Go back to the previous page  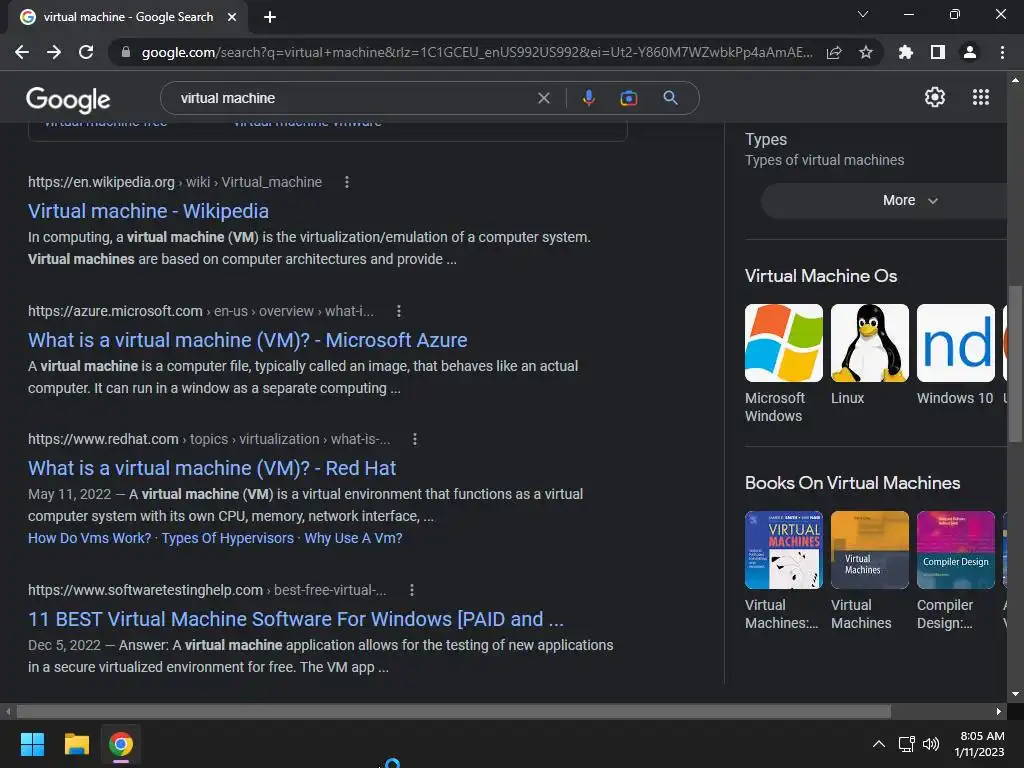(x=22, y=52)
